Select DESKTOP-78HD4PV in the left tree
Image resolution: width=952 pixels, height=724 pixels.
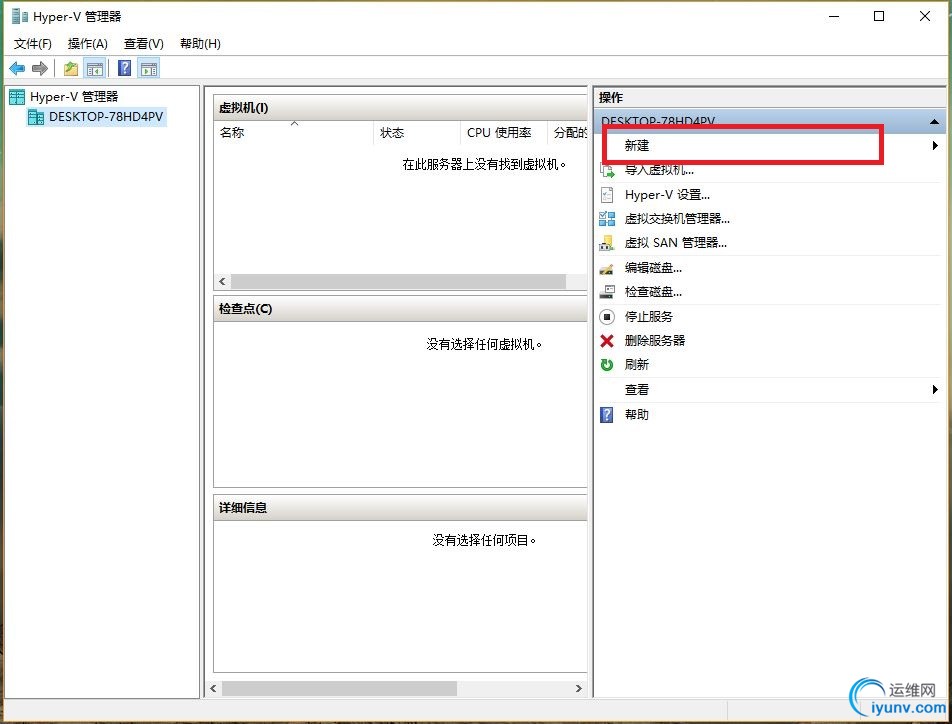point(106,117)
